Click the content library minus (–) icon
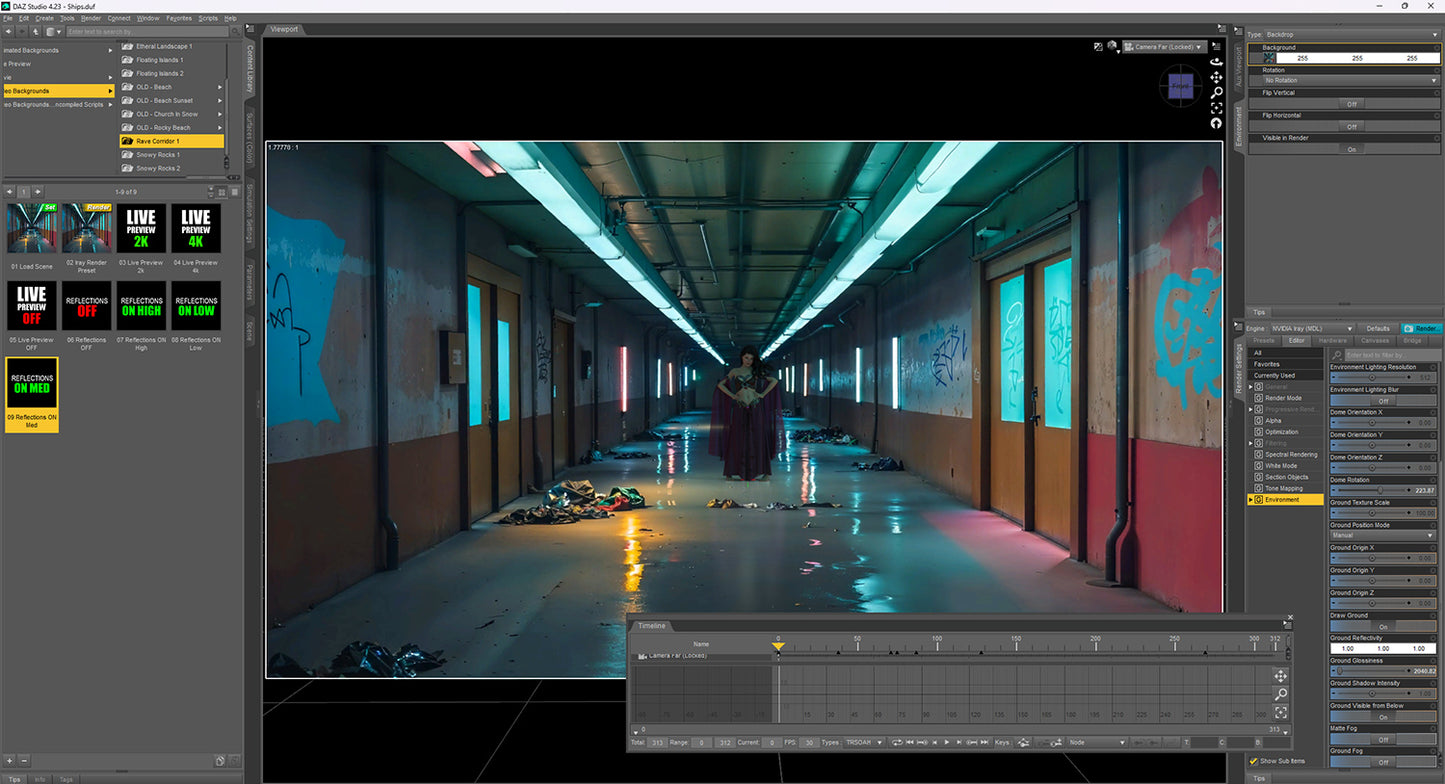Screen dimensions: 1445x784 click(x=24, y=760)
